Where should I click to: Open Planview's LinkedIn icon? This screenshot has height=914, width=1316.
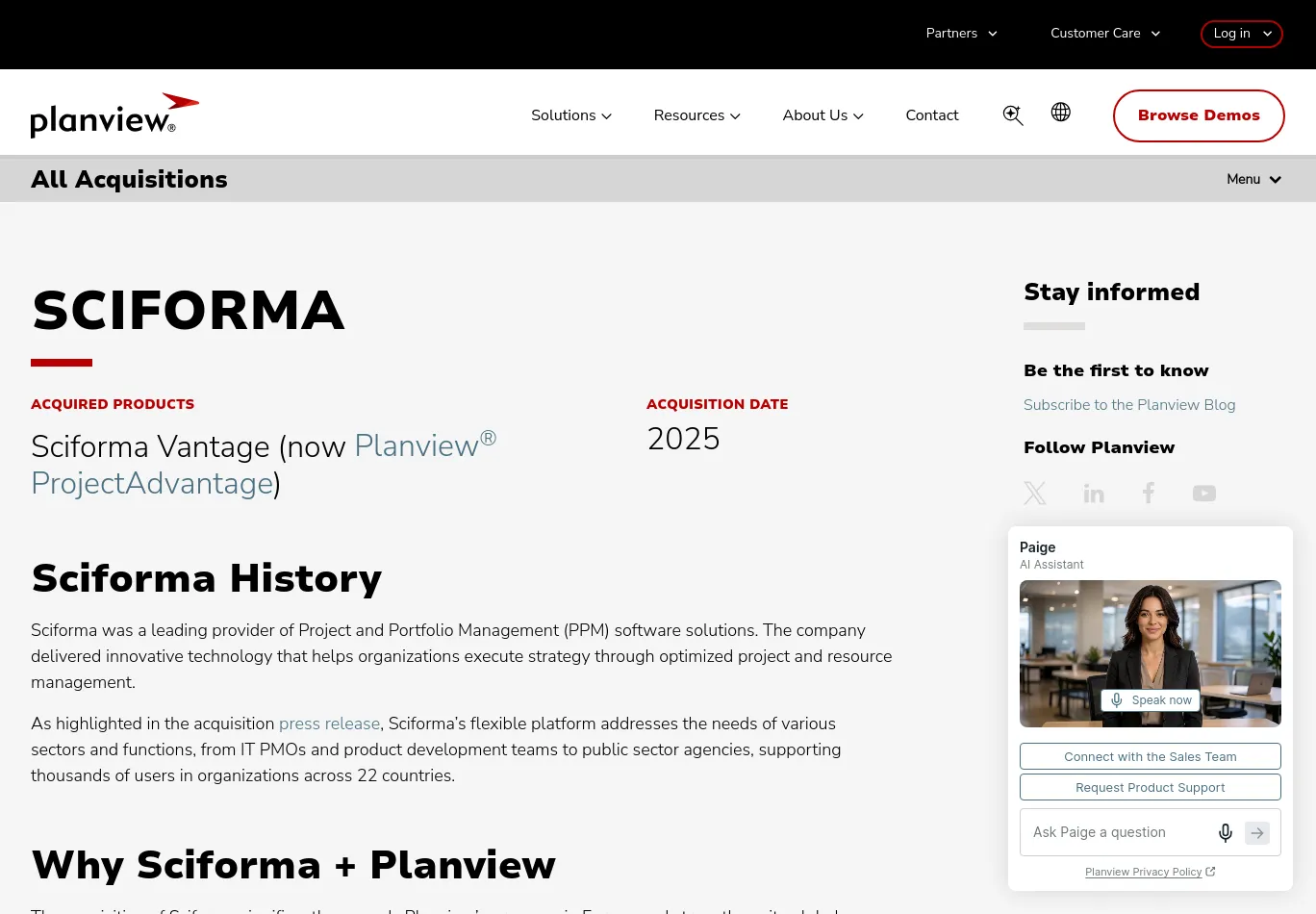tap(1094, 494)
